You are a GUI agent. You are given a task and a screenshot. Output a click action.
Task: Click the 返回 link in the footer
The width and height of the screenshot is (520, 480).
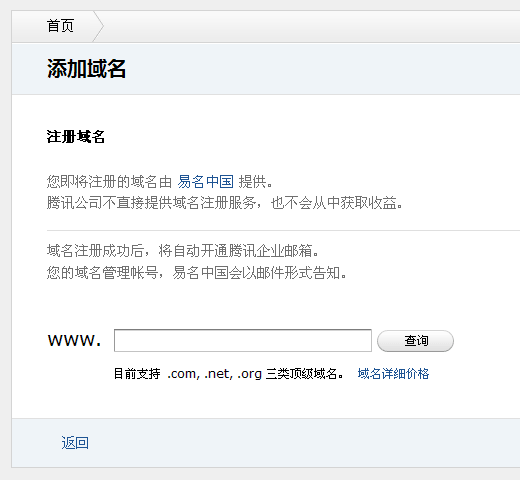click(75, 443)
